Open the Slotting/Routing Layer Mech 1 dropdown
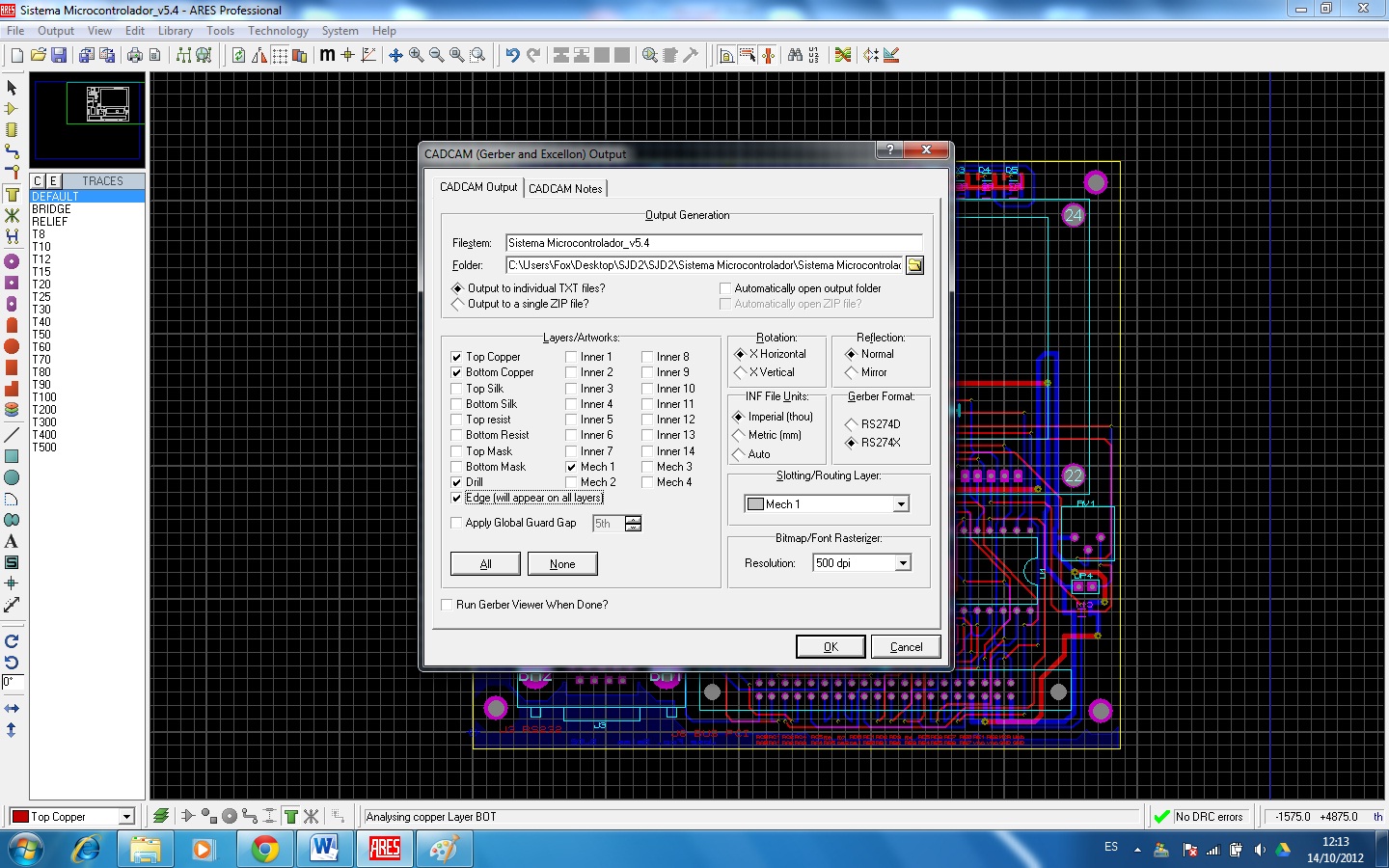Viewport: 1389px width, 868px height. [x=900, y=504]
